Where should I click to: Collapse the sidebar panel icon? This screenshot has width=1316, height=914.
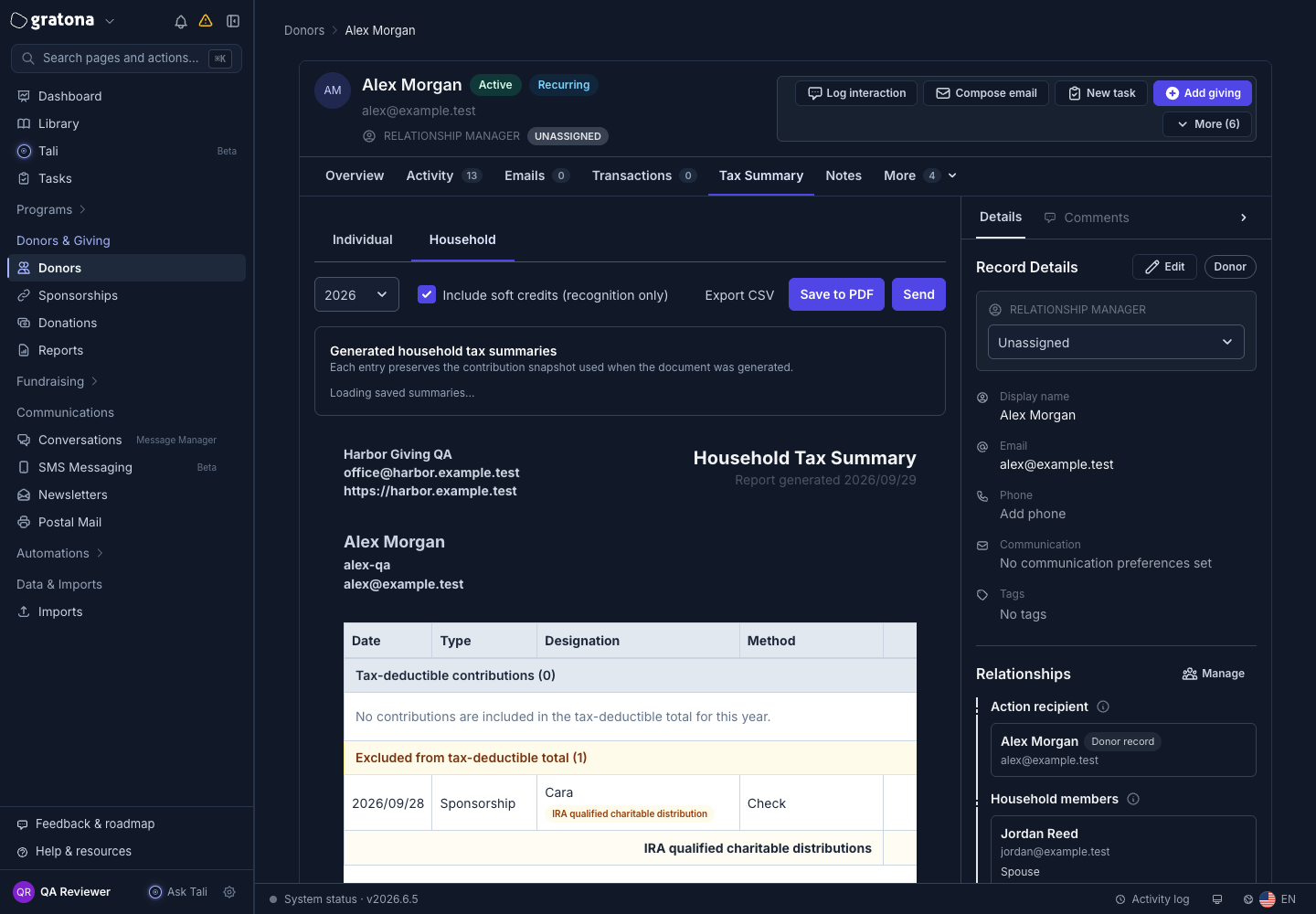click(233, 21)
